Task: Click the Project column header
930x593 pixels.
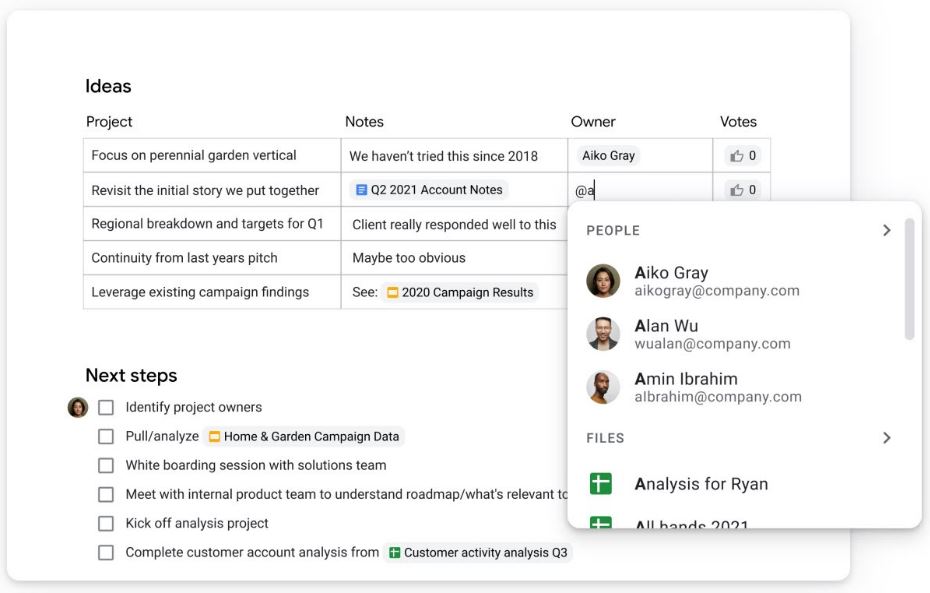Action: (x=109, y=122)
